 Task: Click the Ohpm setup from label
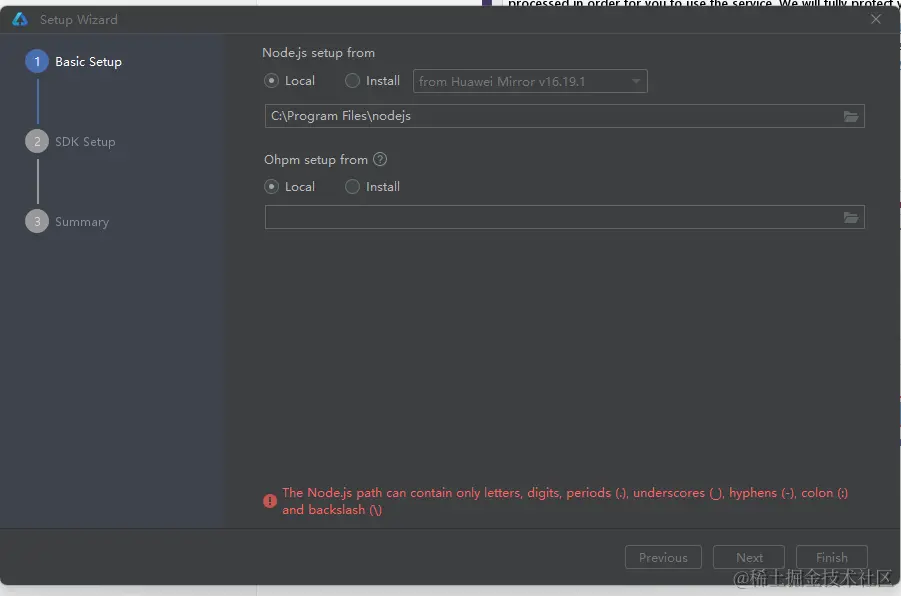click(315, 160)
